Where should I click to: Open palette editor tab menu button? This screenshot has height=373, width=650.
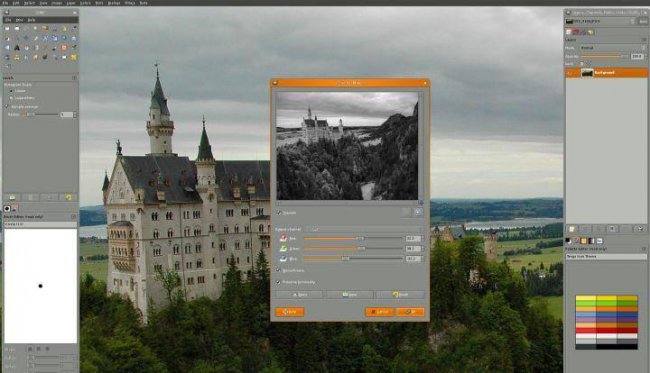(644, 249)
